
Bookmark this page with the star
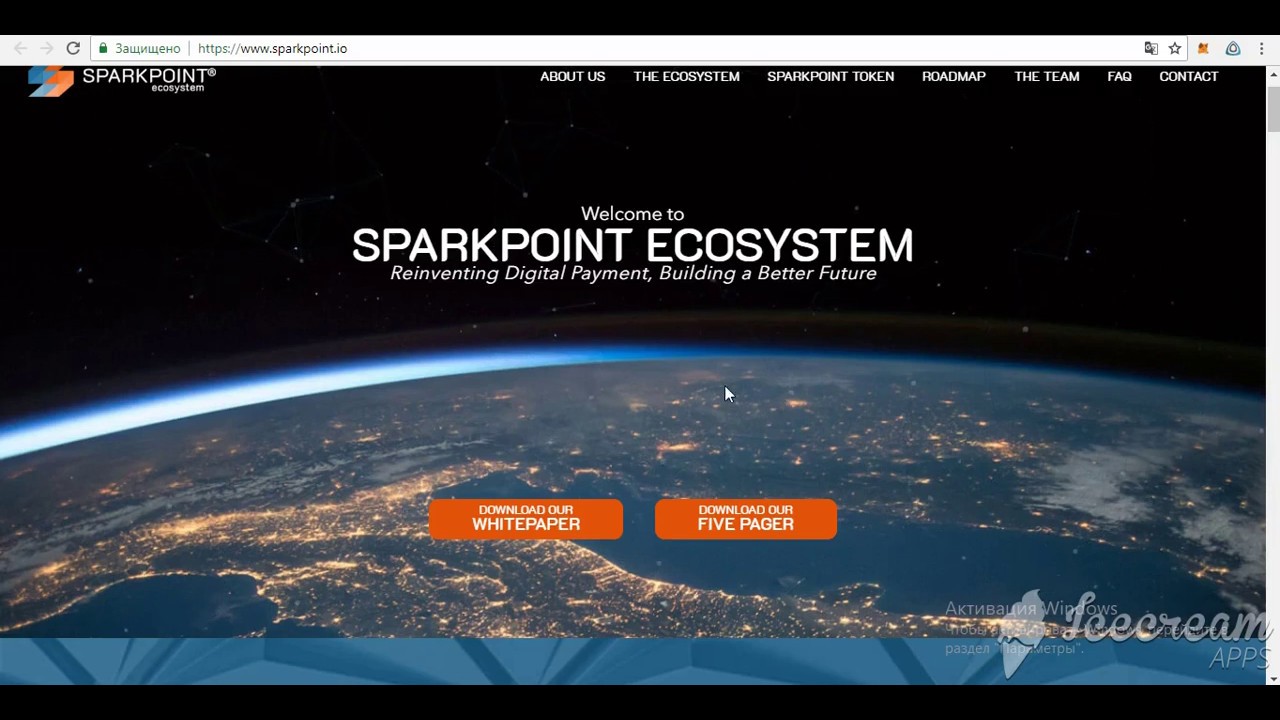[1175, 48]
